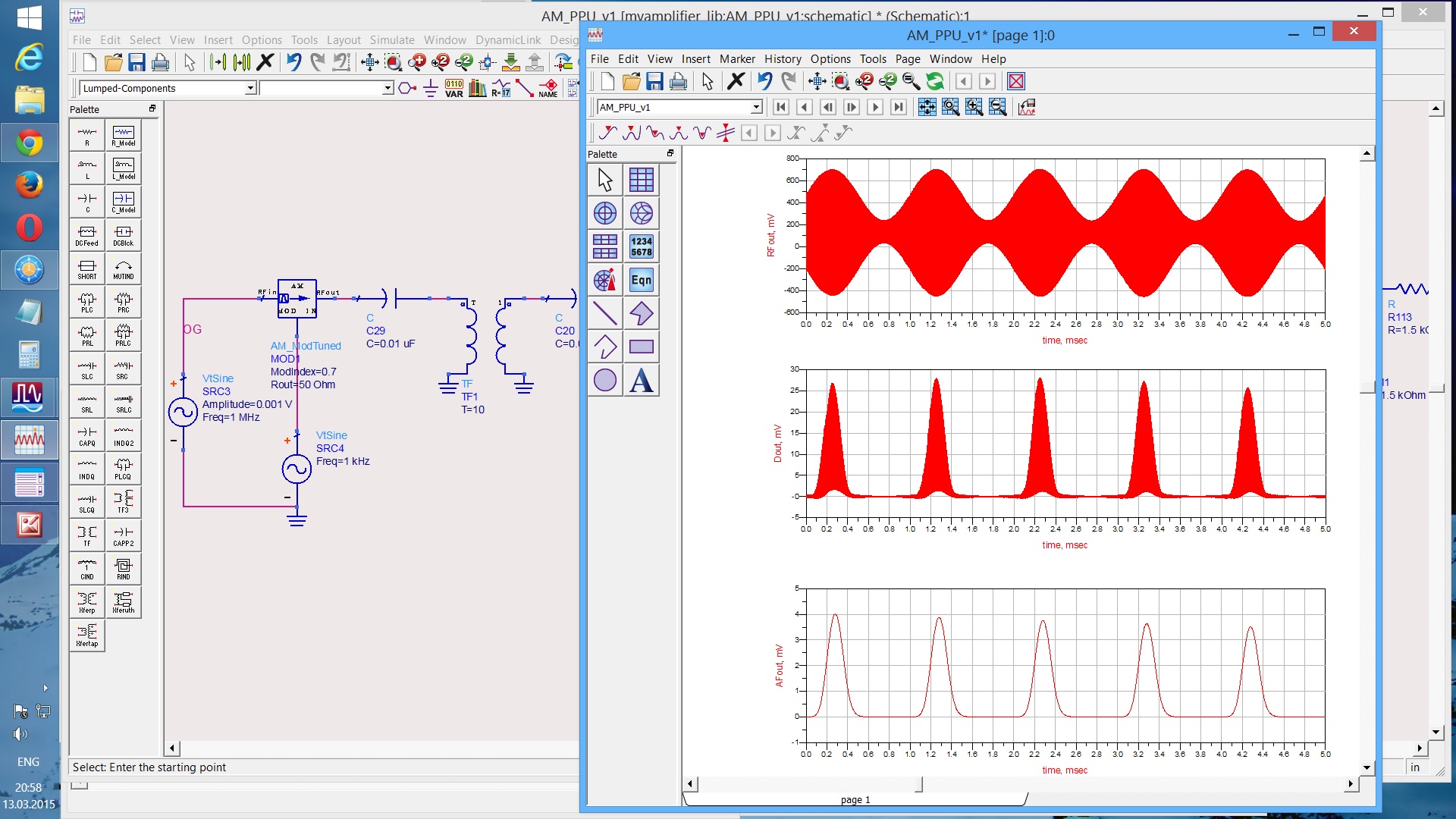Undock the data display Palette panel
Viewport: 1456px width, 819px height.
[x=670, y=153]
